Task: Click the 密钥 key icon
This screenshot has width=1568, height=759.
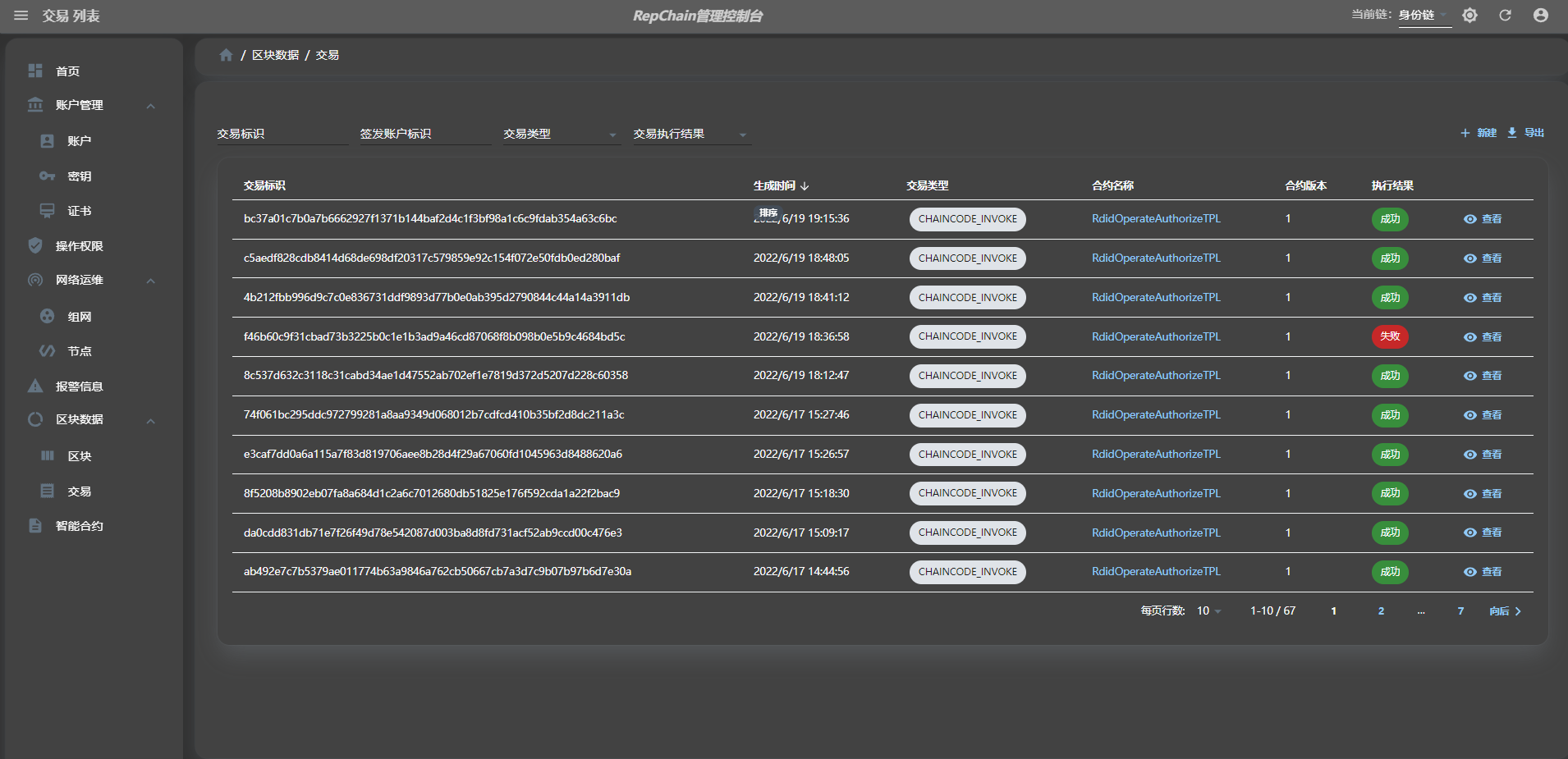Action: point(48,176)
